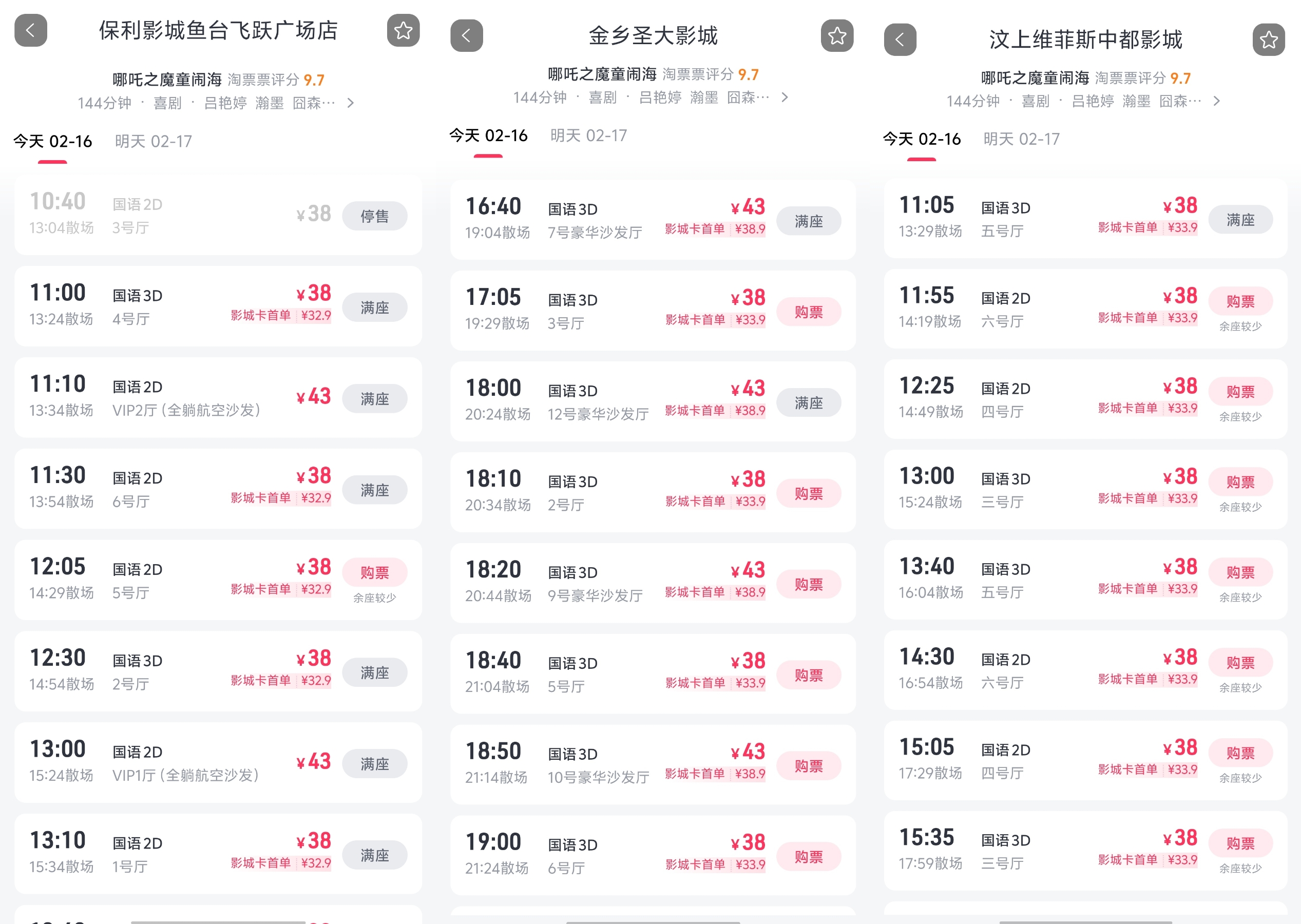1301x924 pixels.
Task: Favorite 汶上维菲斯中都影城 with star icon
Action: coord(1268,39)
